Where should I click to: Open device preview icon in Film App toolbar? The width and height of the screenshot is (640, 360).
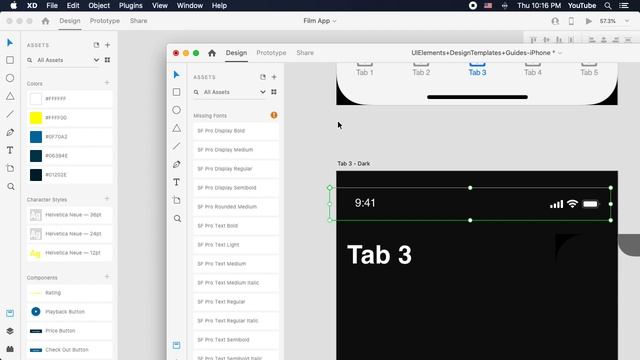pyautogui.click(x=571, y=21)
